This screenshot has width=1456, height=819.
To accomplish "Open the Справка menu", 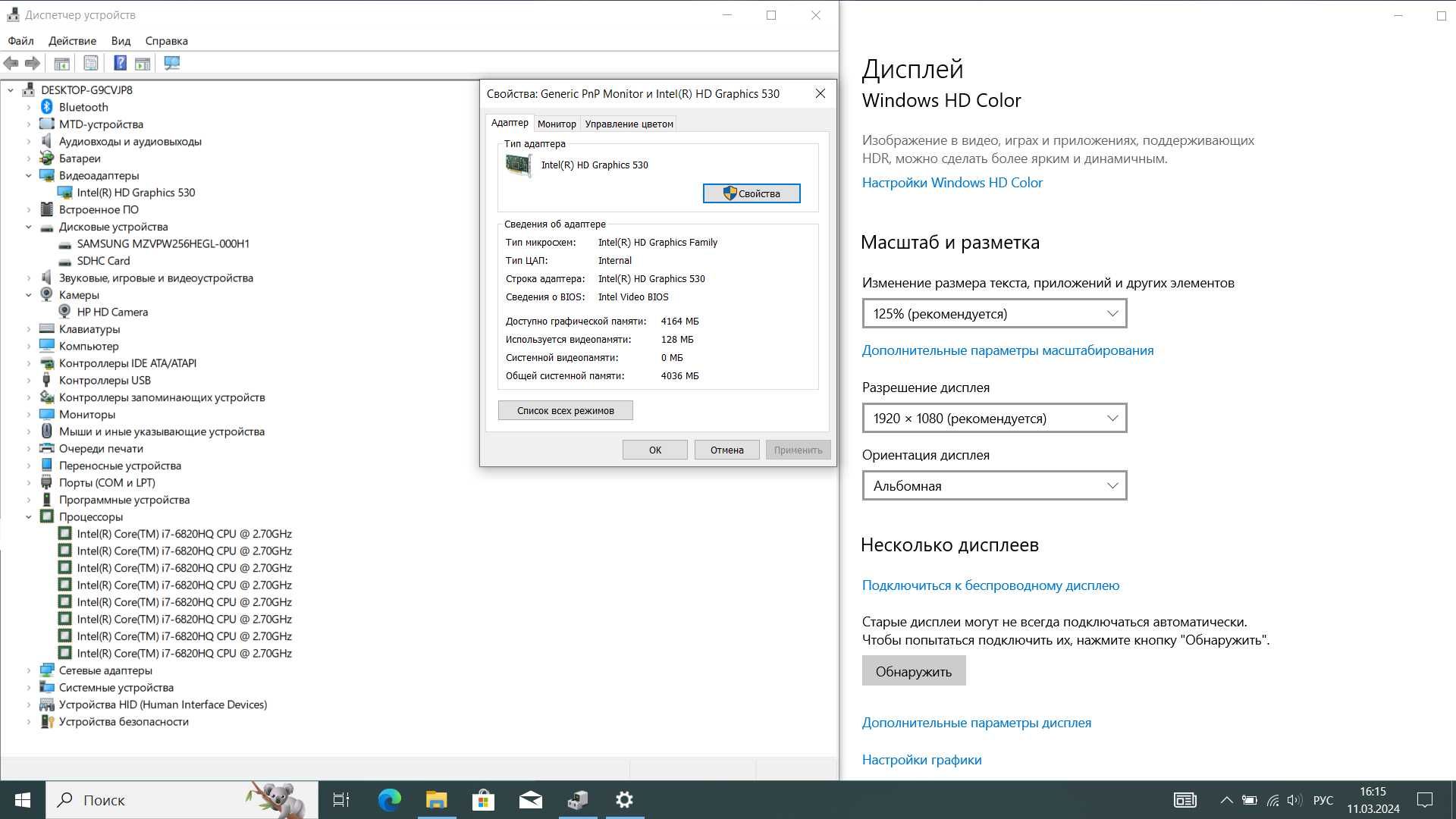I will coord(166,41).
